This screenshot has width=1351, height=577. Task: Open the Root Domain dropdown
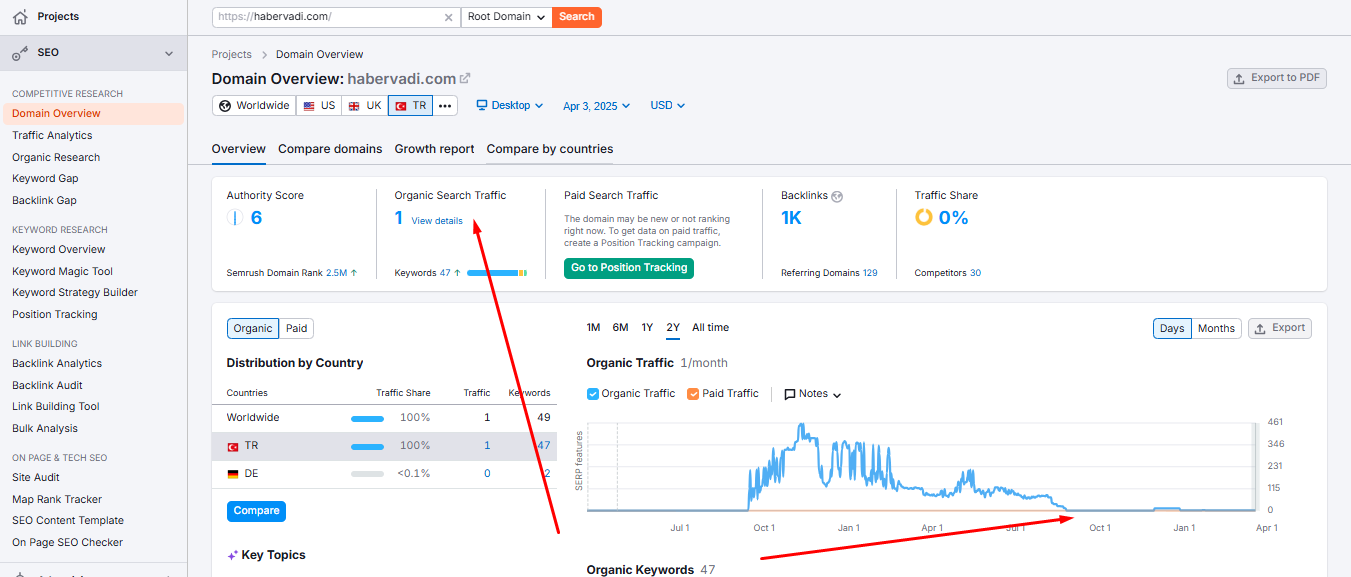pos(507,17)
